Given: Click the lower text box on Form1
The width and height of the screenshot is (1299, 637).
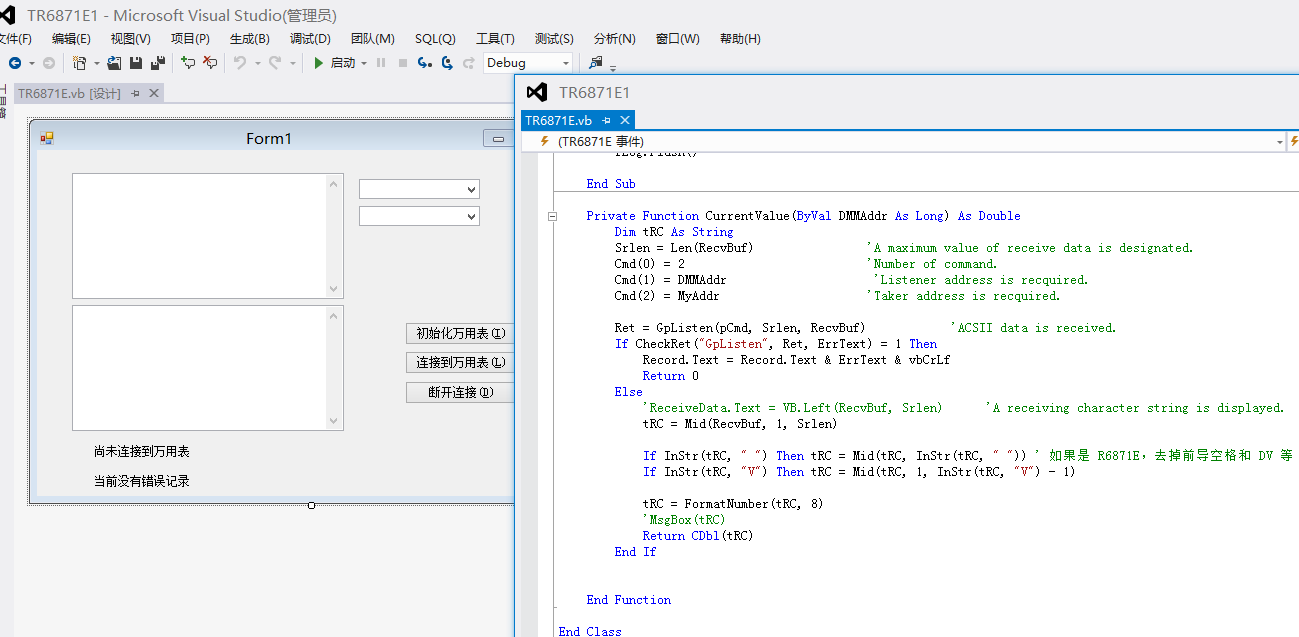Looking at the screenshot, I should point(208,368).
